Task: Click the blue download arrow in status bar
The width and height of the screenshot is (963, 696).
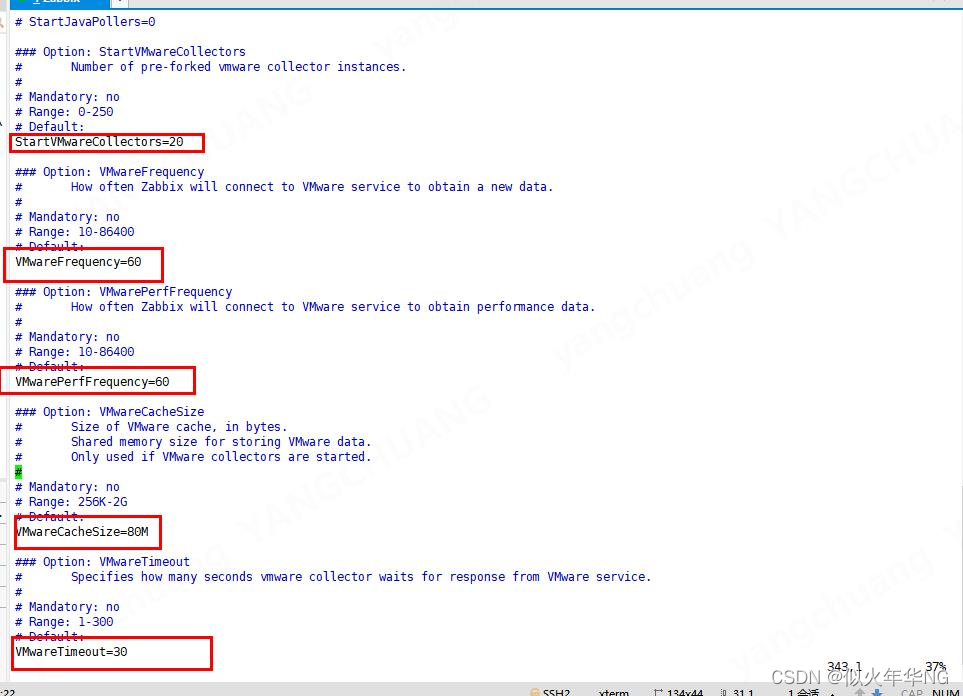Action: tap(877, 692)
